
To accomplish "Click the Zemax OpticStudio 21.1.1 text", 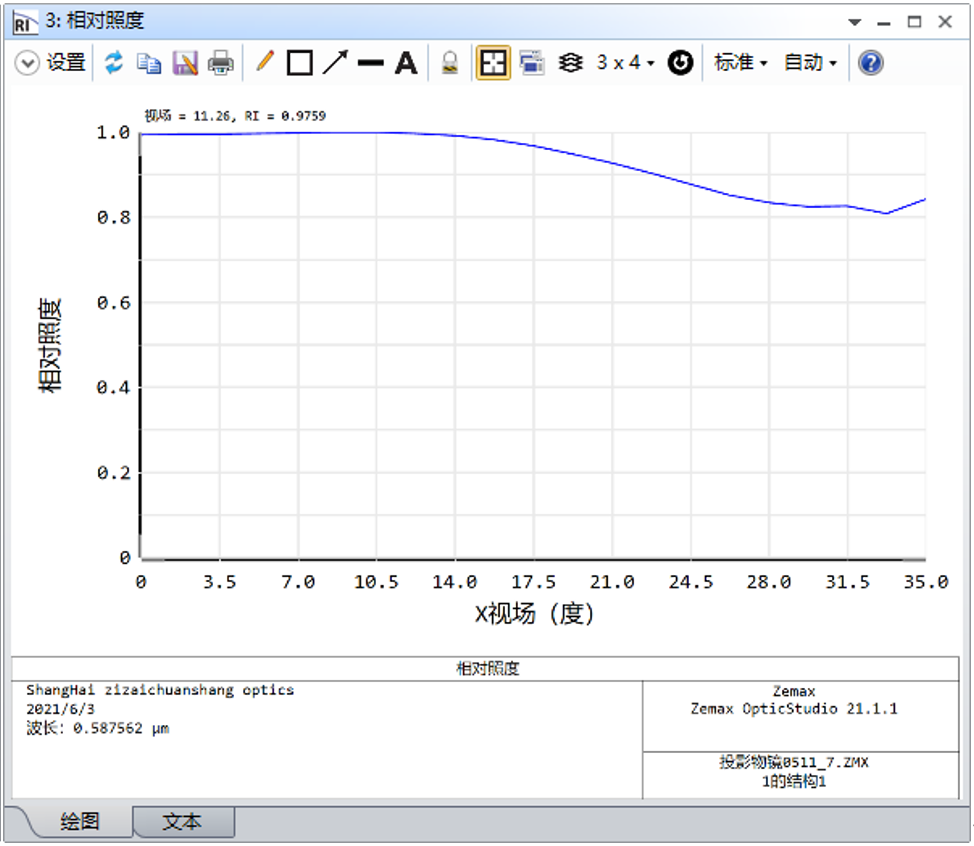I will (x=794, y=709).
